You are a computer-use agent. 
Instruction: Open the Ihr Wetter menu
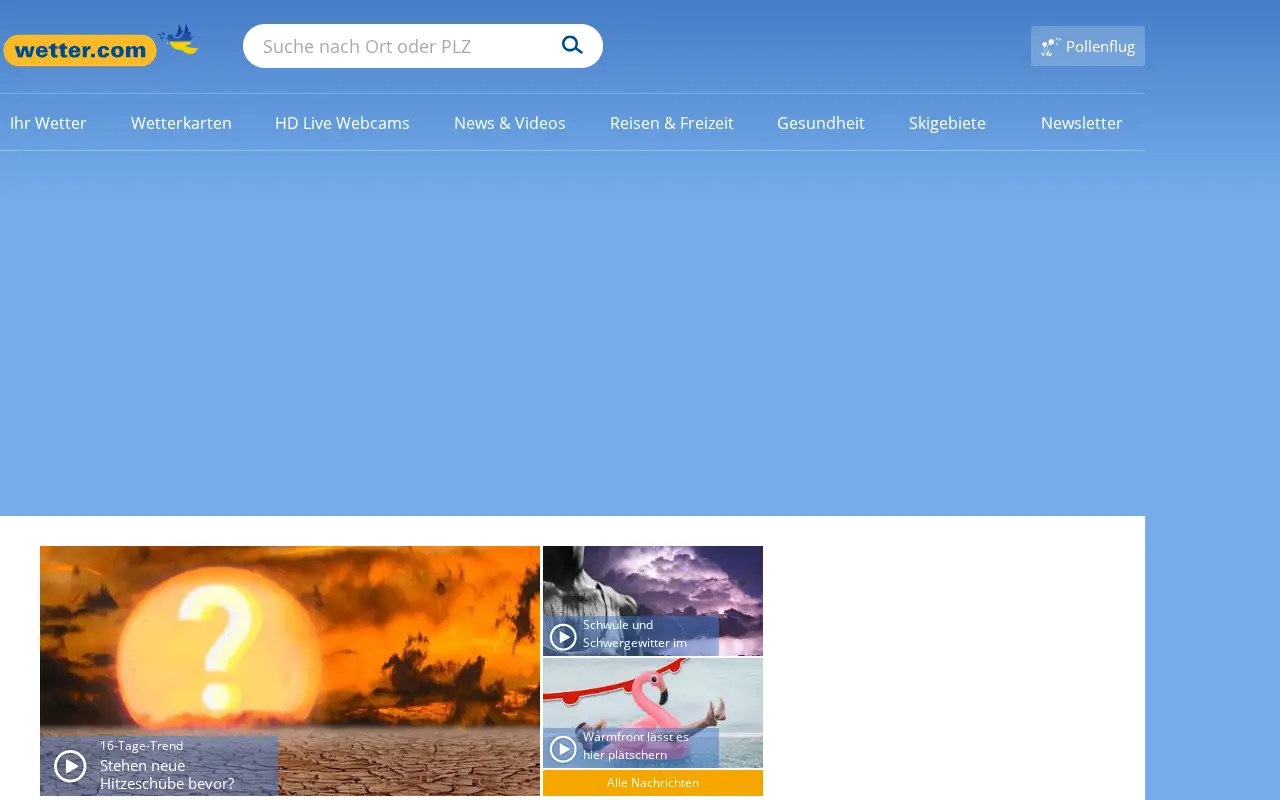coord(48,123)
